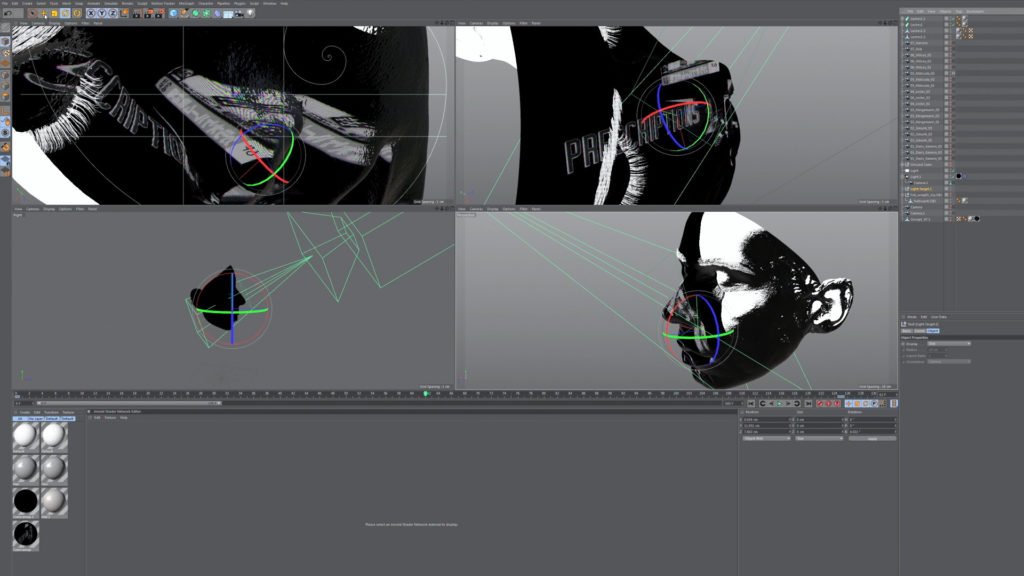Toggle the X axis lock
This screenshot has height=576, width=1024.
coord(91,13)
